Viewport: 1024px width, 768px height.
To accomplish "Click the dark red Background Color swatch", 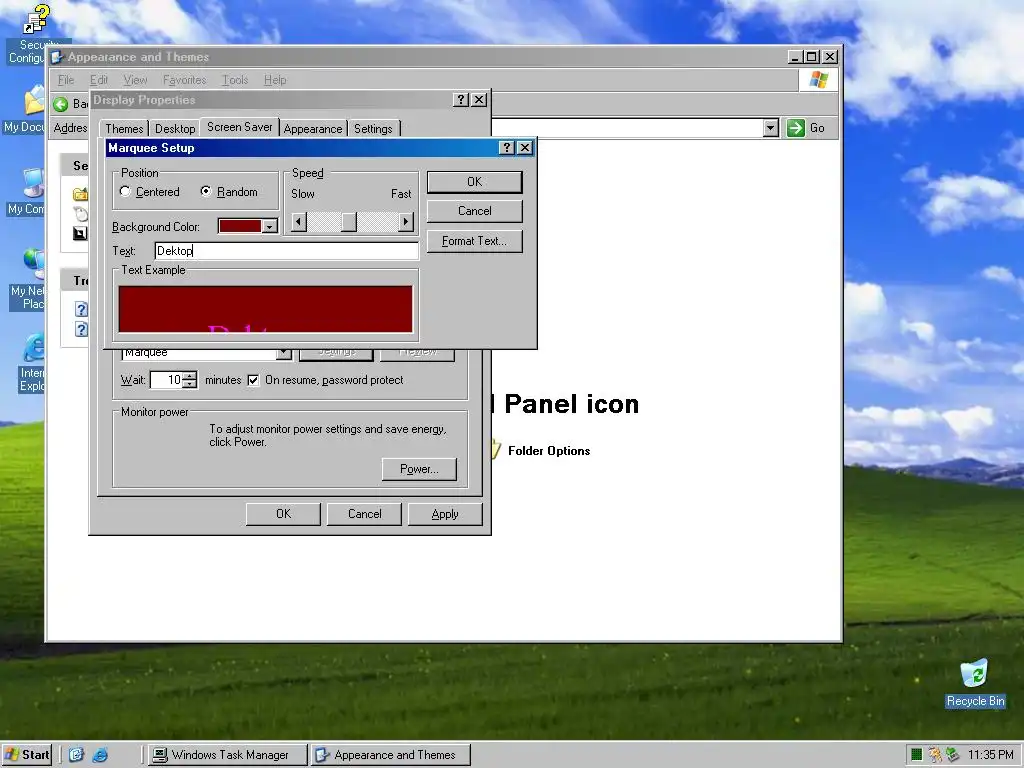I will click(x=240, y=226).
